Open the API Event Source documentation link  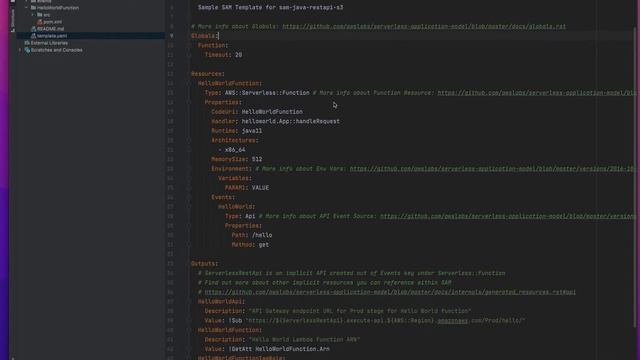click(507, 216)
